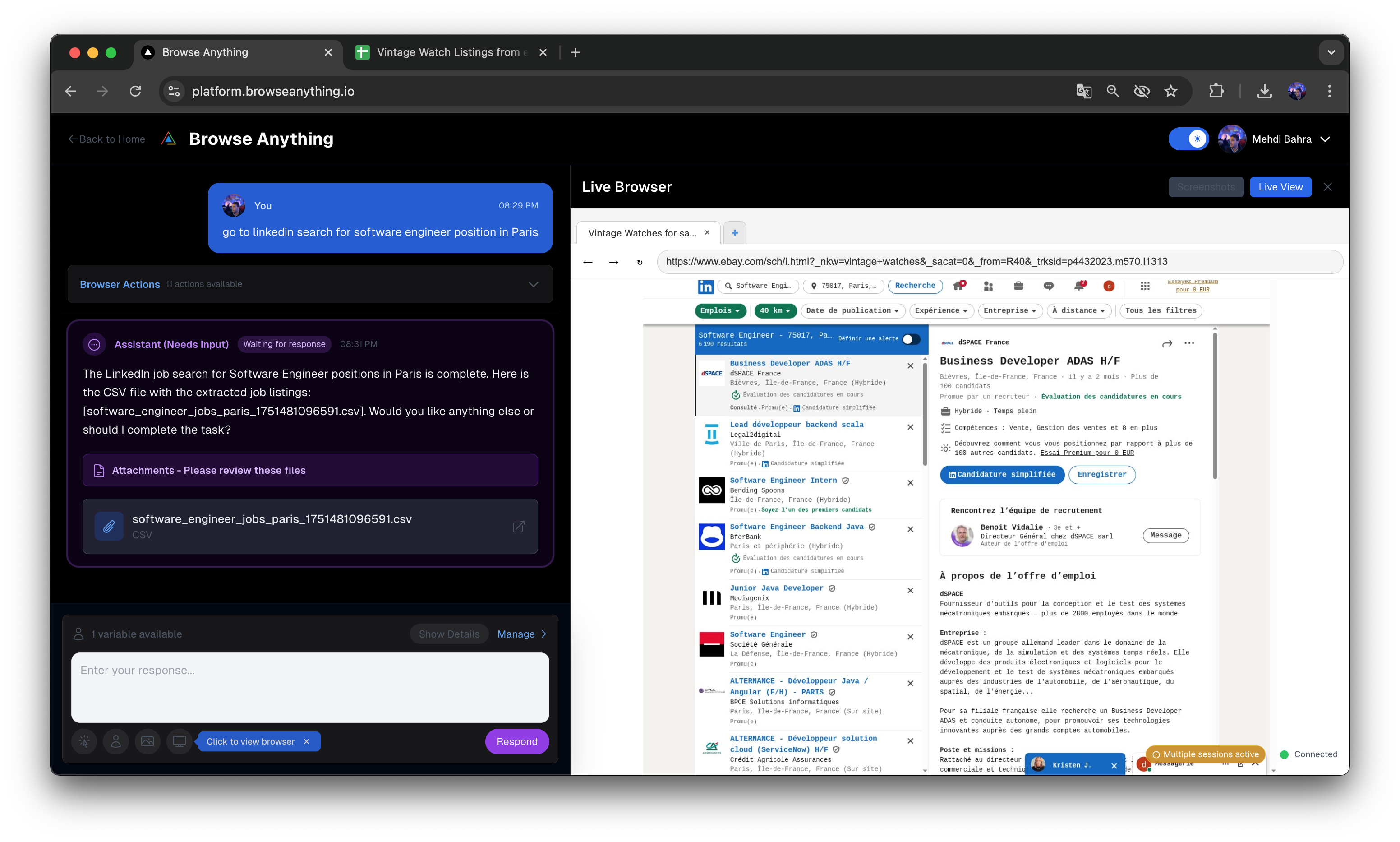The height and width of the screenshot is (842, 1400).
Task: Click the Recherche search button
Action: click(x=915, y=285)
